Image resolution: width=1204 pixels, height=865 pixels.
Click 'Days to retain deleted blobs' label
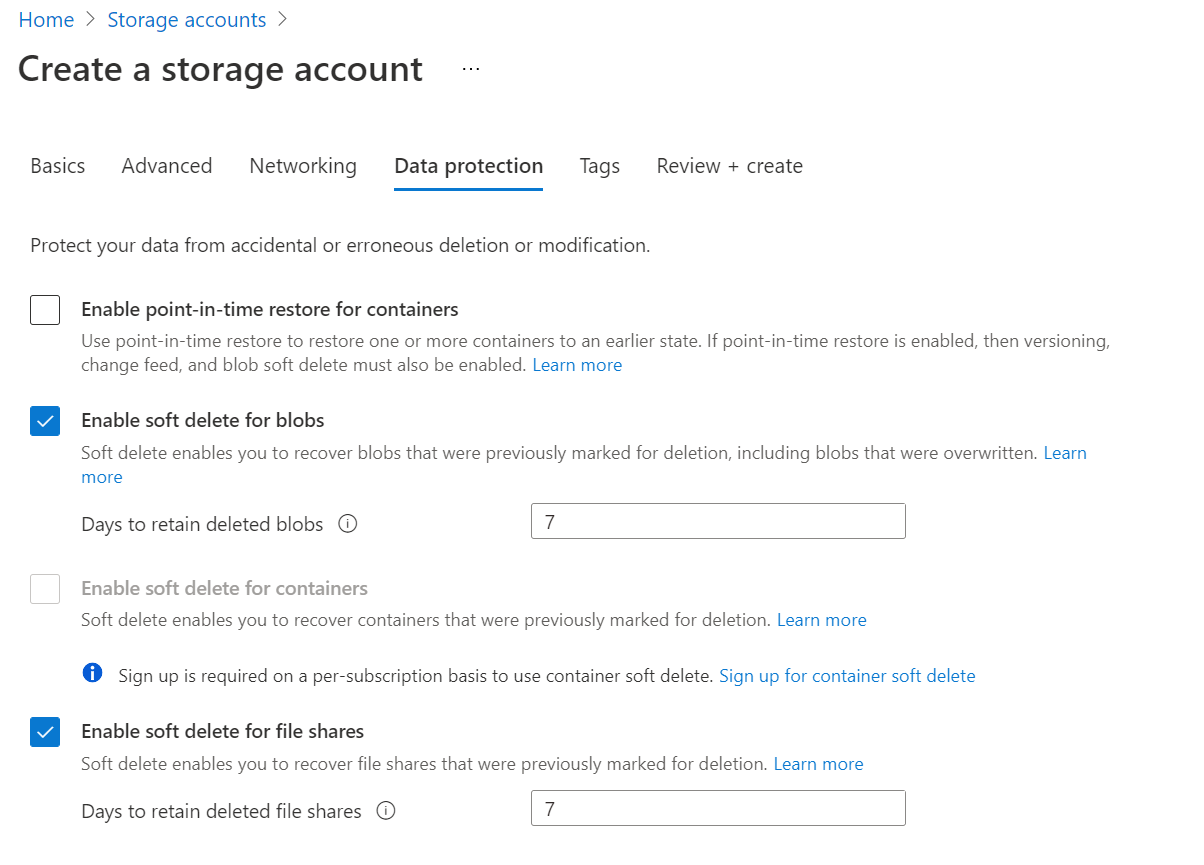(202, 524)
